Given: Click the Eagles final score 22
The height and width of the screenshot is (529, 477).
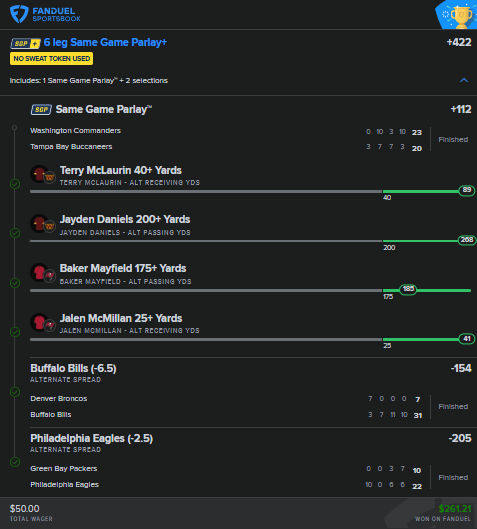Looking at the screenshot, I should coord(417,486).
